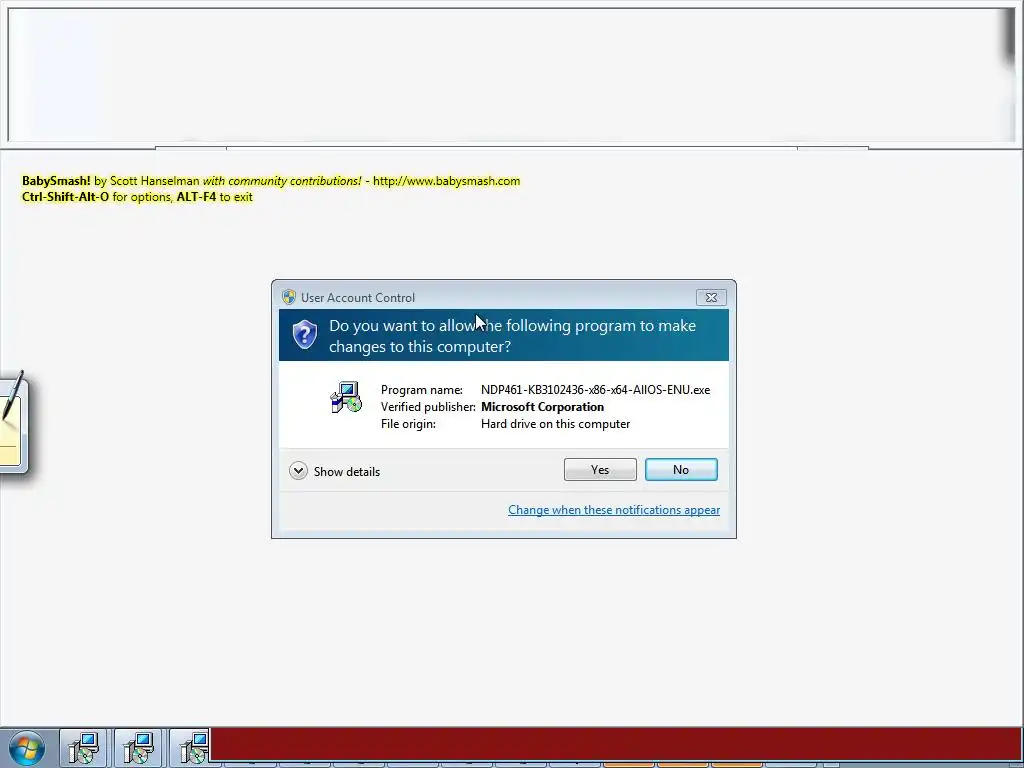Click No to deny the program
This screenshot has height=768, width=1024.
[x=680, y=470]
